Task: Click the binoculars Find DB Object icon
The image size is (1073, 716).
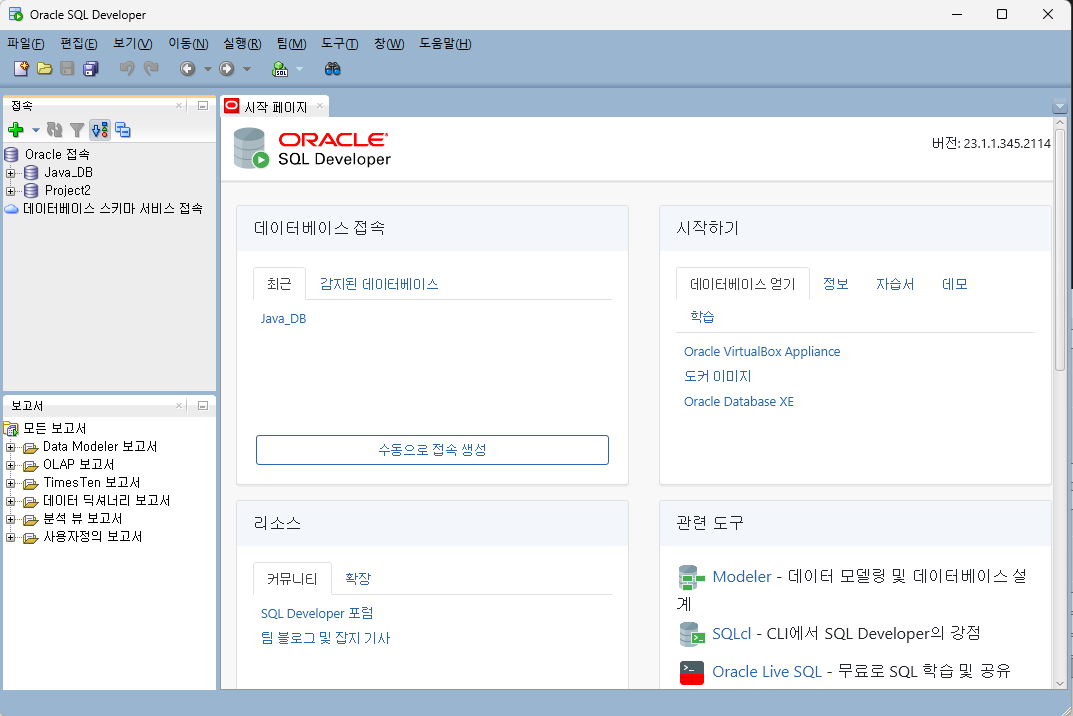Action: tap(333, 68)
